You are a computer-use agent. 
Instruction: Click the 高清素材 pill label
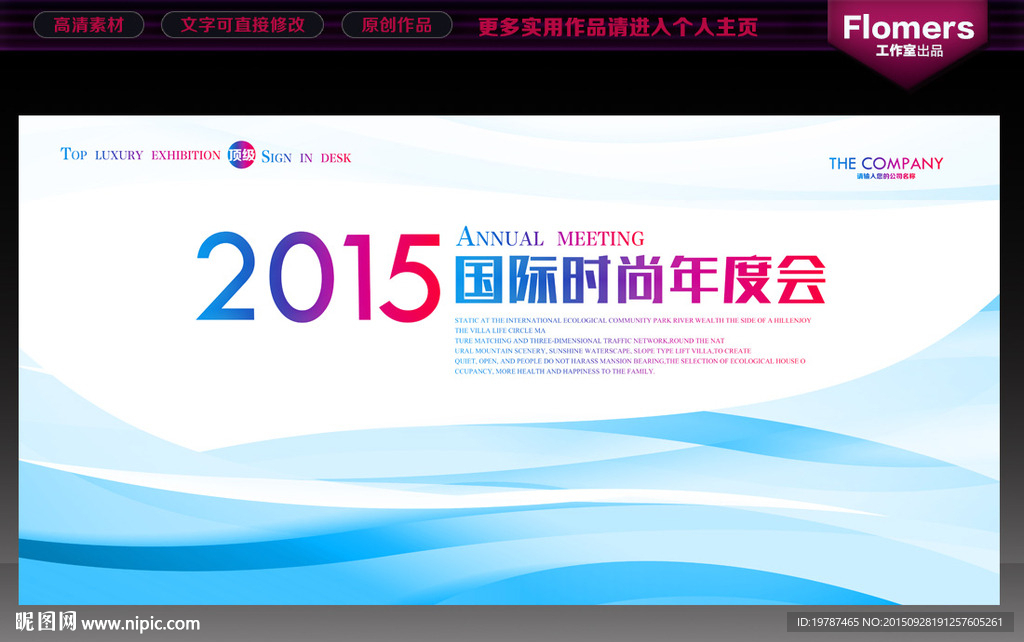coord(89,25)
